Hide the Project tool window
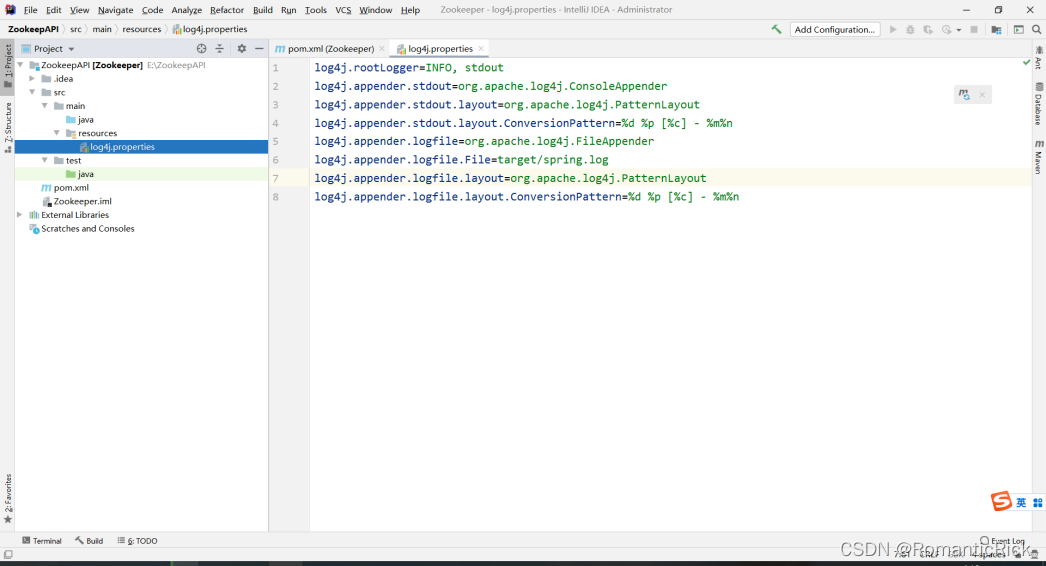This screenshot has width=1046, height=566. (x=259, y=49)
